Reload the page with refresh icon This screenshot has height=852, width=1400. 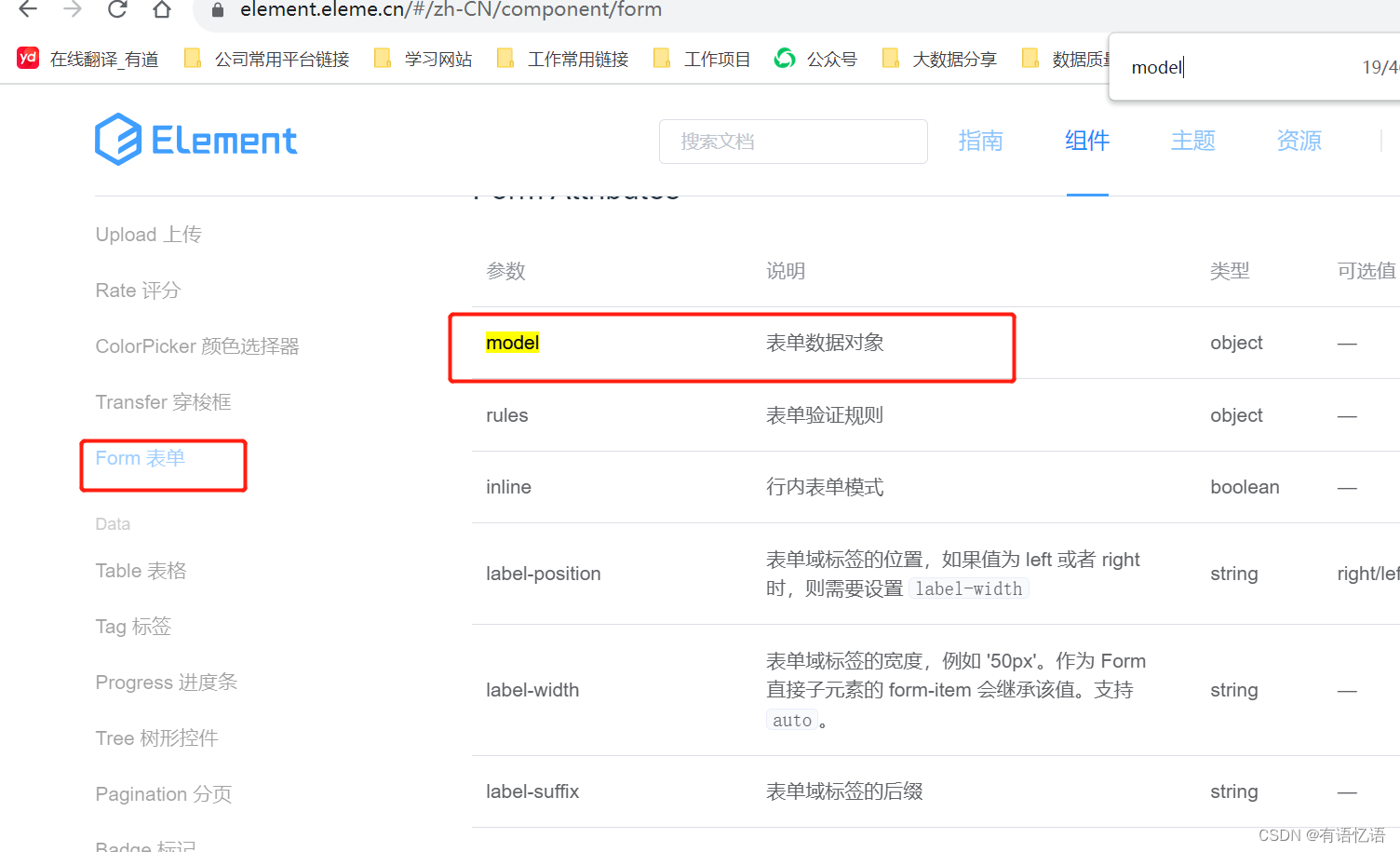(x=117, y=10)
